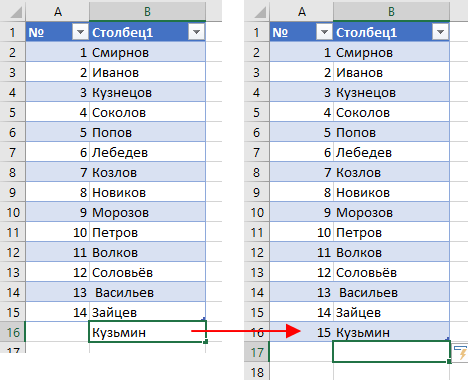
Task: Select cell Смирнов in left table
Action: tap(147, 52)
